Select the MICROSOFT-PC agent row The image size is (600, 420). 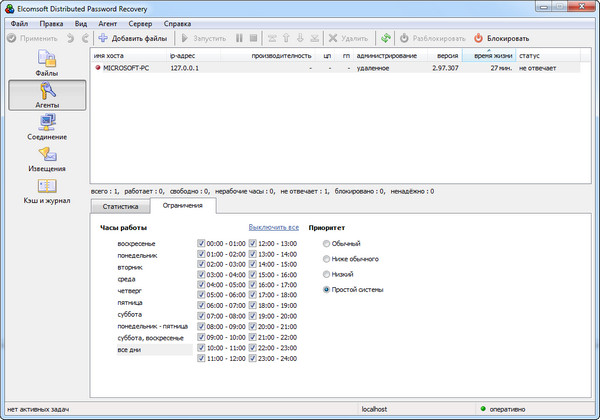point(125,68)
